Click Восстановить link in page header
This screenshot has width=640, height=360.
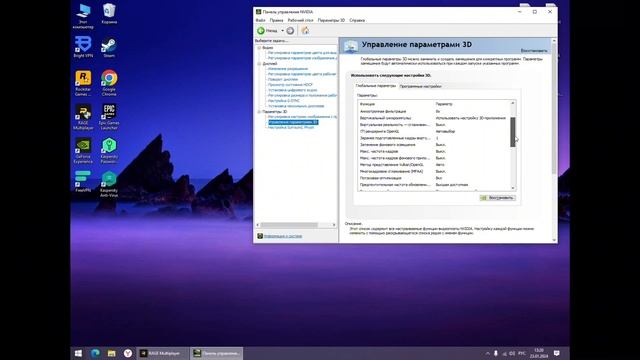click(x=534, y=51)
